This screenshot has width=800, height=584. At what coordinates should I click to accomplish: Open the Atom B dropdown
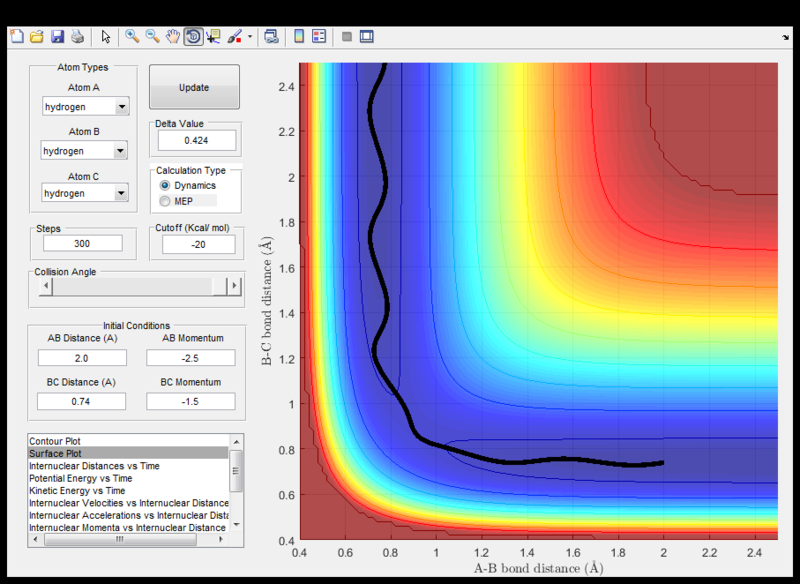(121, 151)
